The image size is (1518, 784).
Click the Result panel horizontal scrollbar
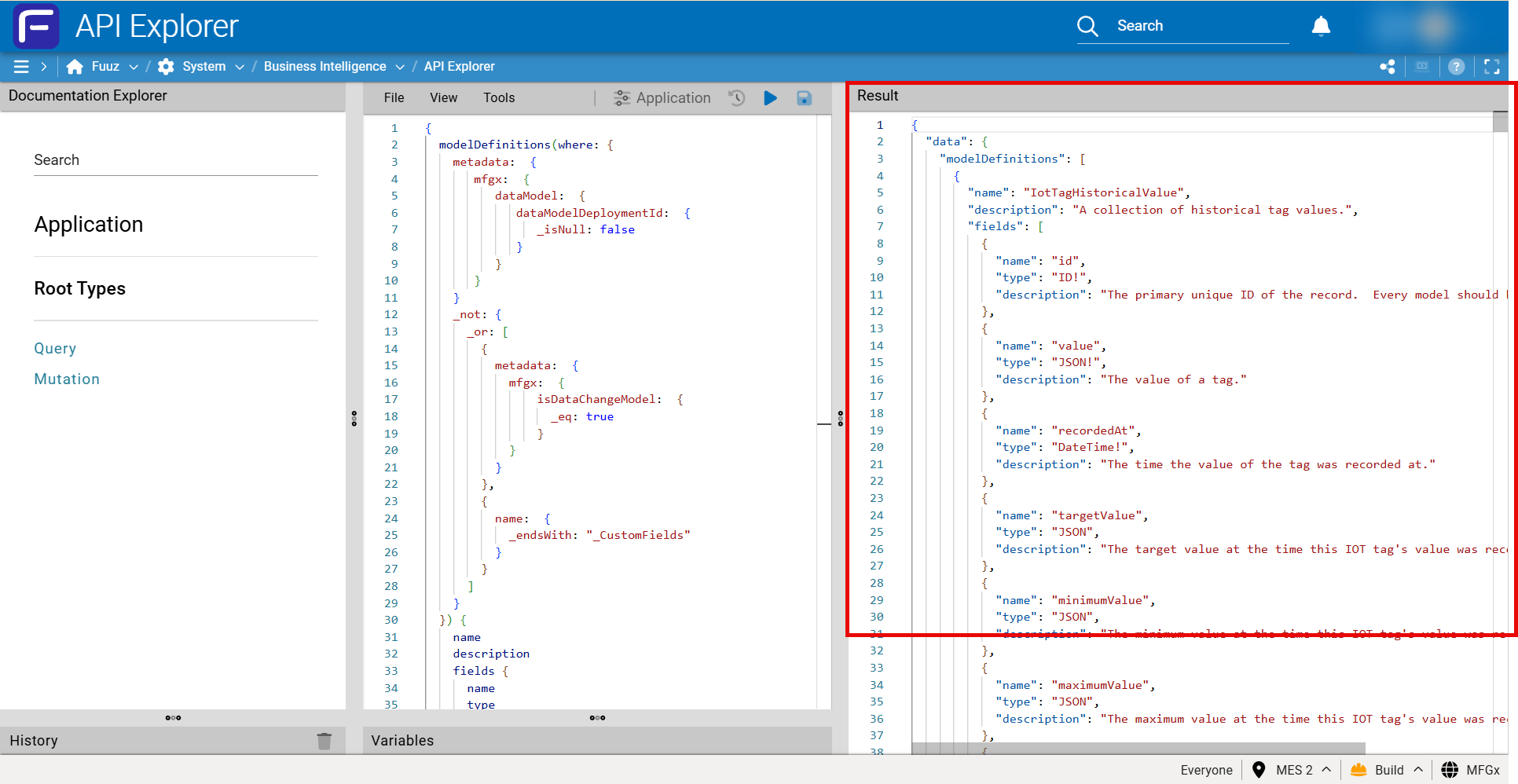click(x=1138, y=748)
